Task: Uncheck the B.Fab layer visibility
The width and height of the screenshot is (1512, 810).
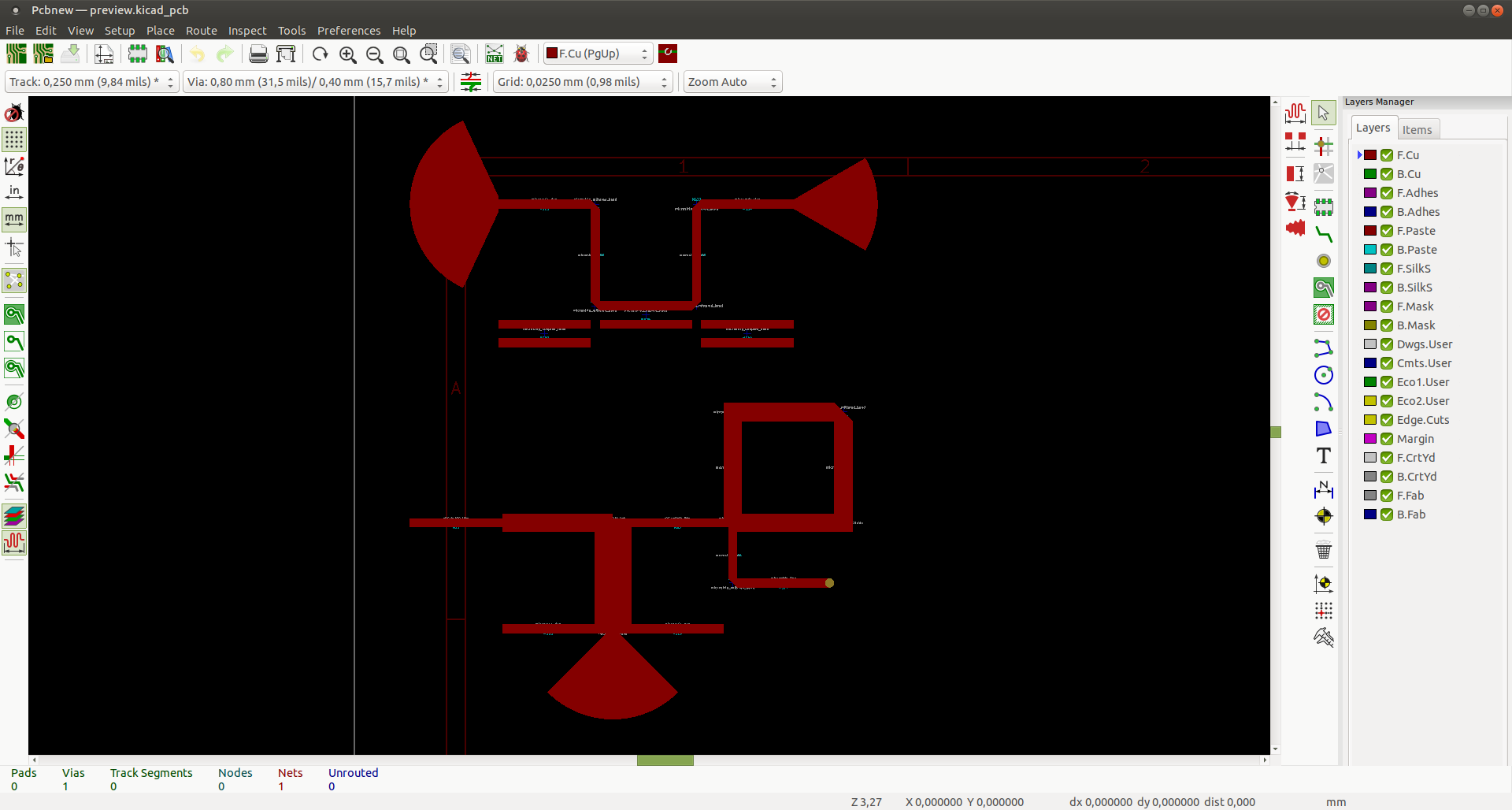Action: coord(1387,515)
